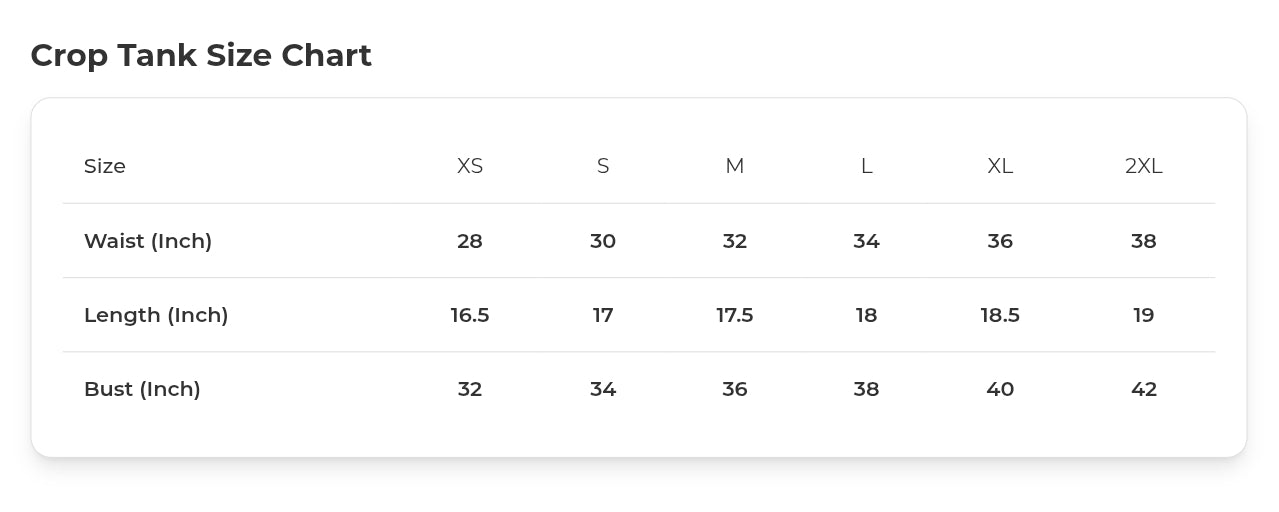Select the 2XL size column header
The height and width of the screenshot is (512, 1279).
[x=1144, y=166]
